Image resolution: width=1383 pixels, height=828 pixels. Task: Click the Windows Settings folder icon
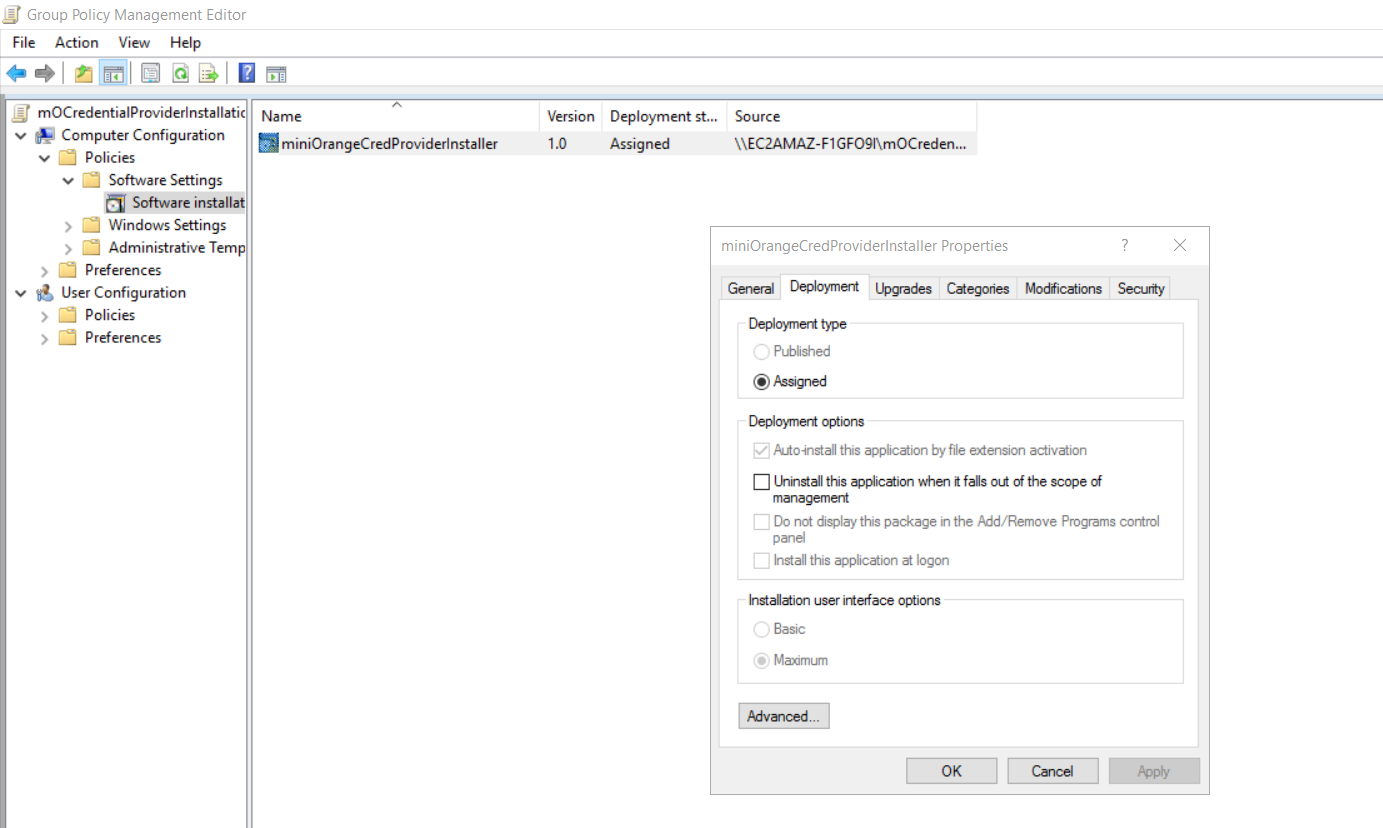92,225
